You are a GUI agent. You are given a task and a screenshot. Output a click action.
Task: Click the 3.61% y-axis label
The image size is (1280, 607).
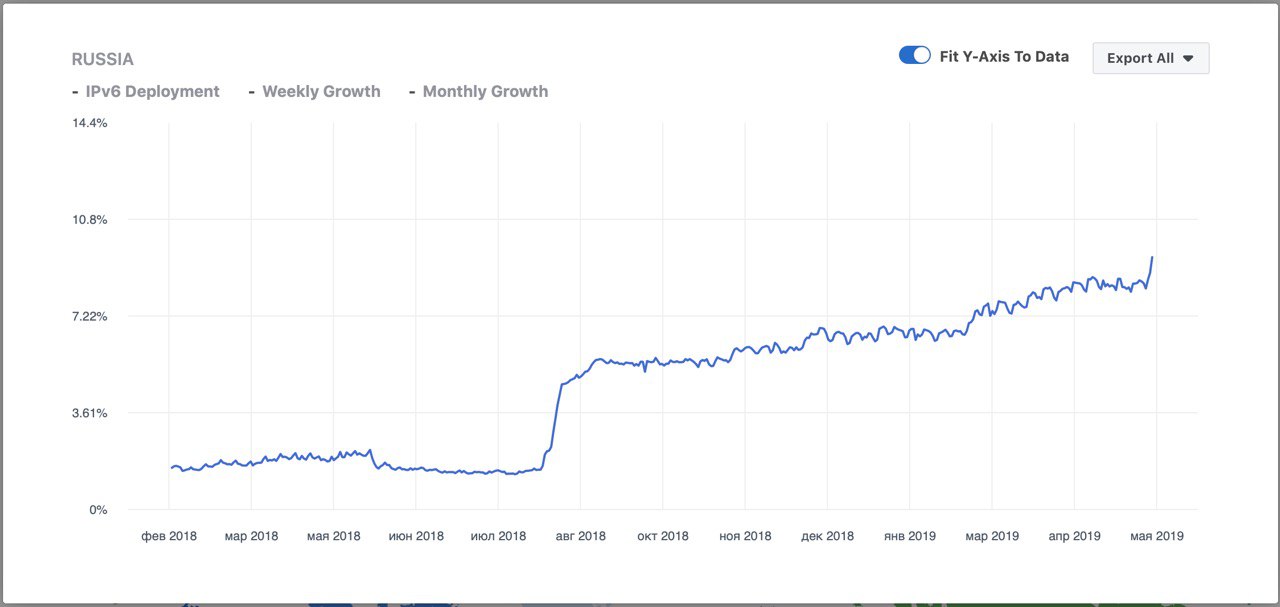coord(89,412)
